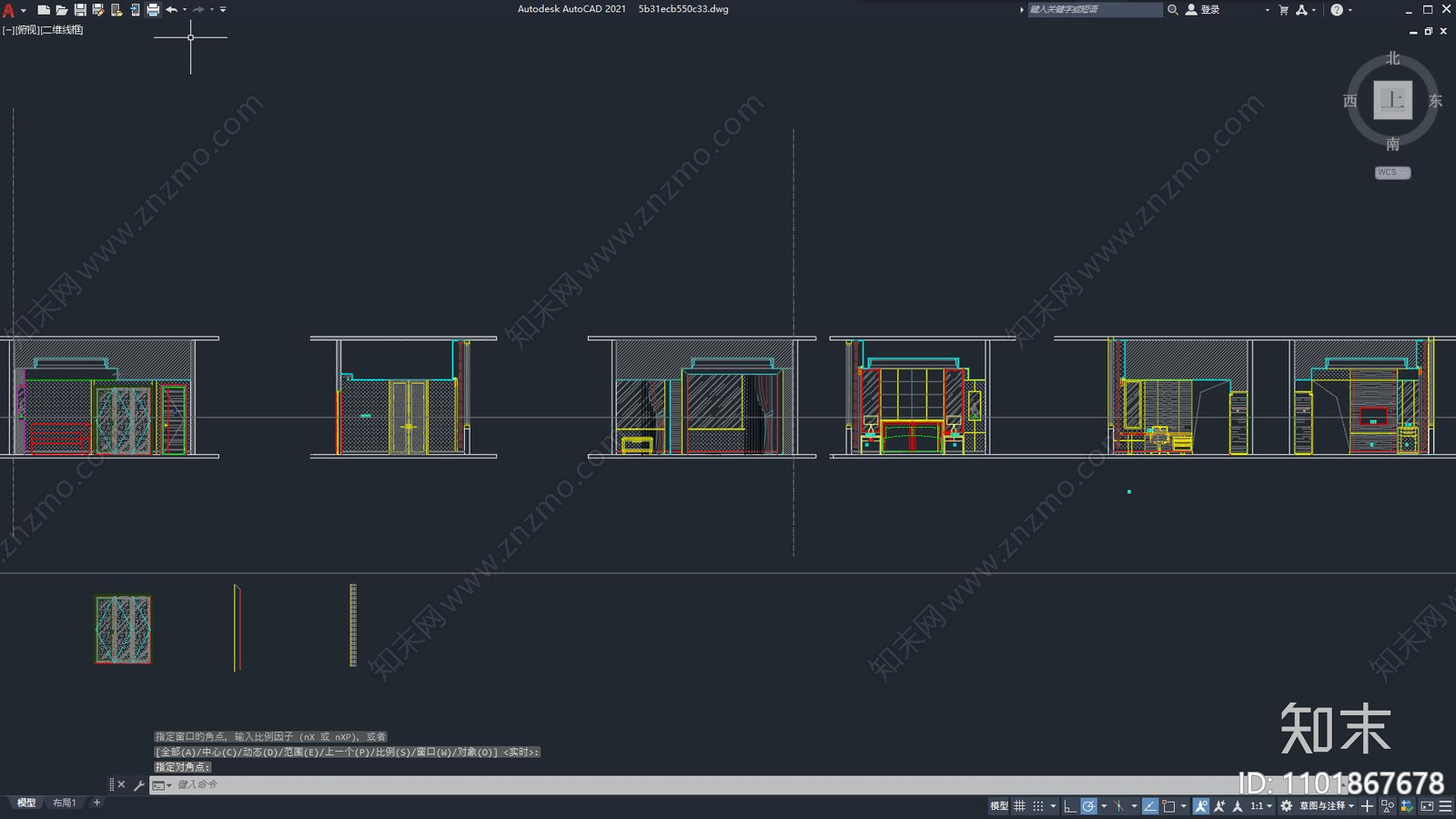Screen dimensions: 1456x819
Task: Switch to the 布局1 layout tab
Action: click(64, 803)
